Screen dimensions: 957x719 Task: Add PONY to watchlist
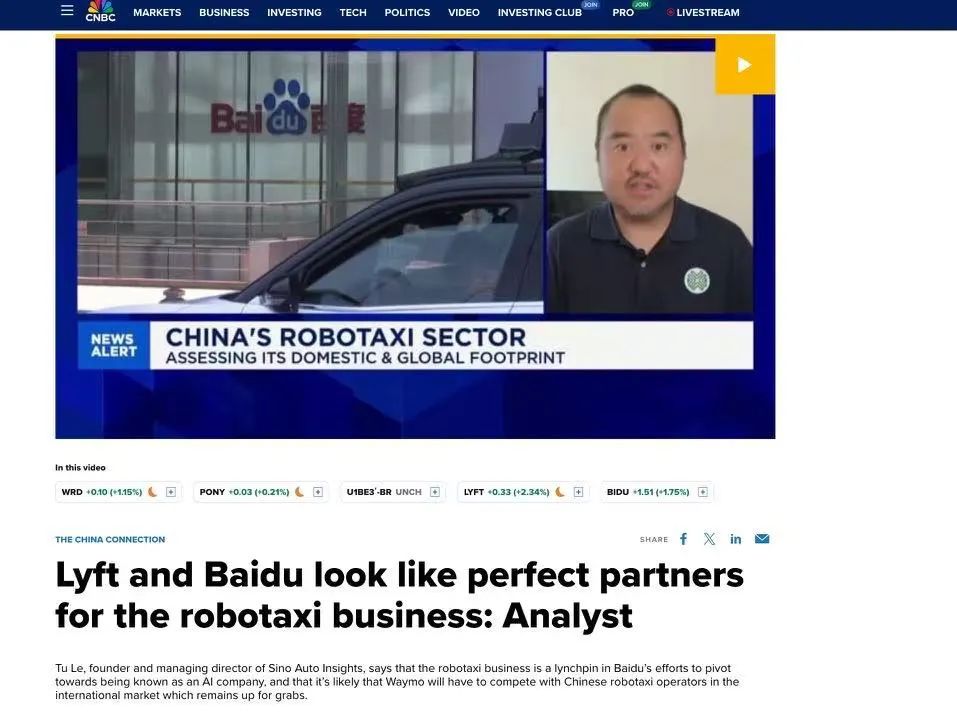pos(318,492)
